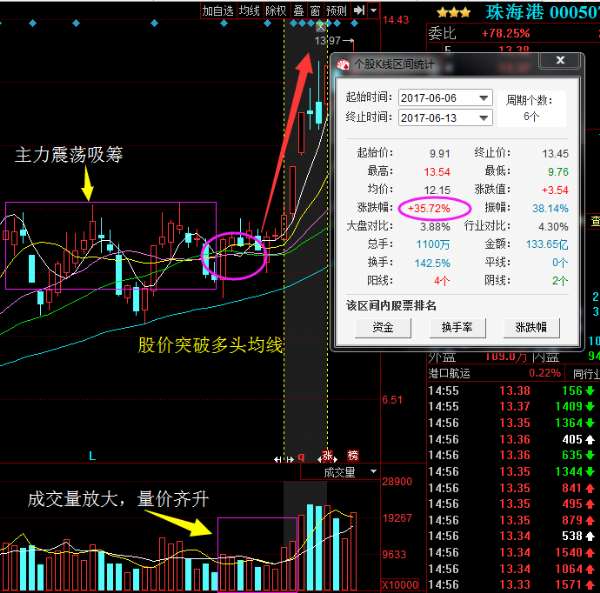Click the 港口航运 sector link
600x593 pixels.
pos(450,373)
